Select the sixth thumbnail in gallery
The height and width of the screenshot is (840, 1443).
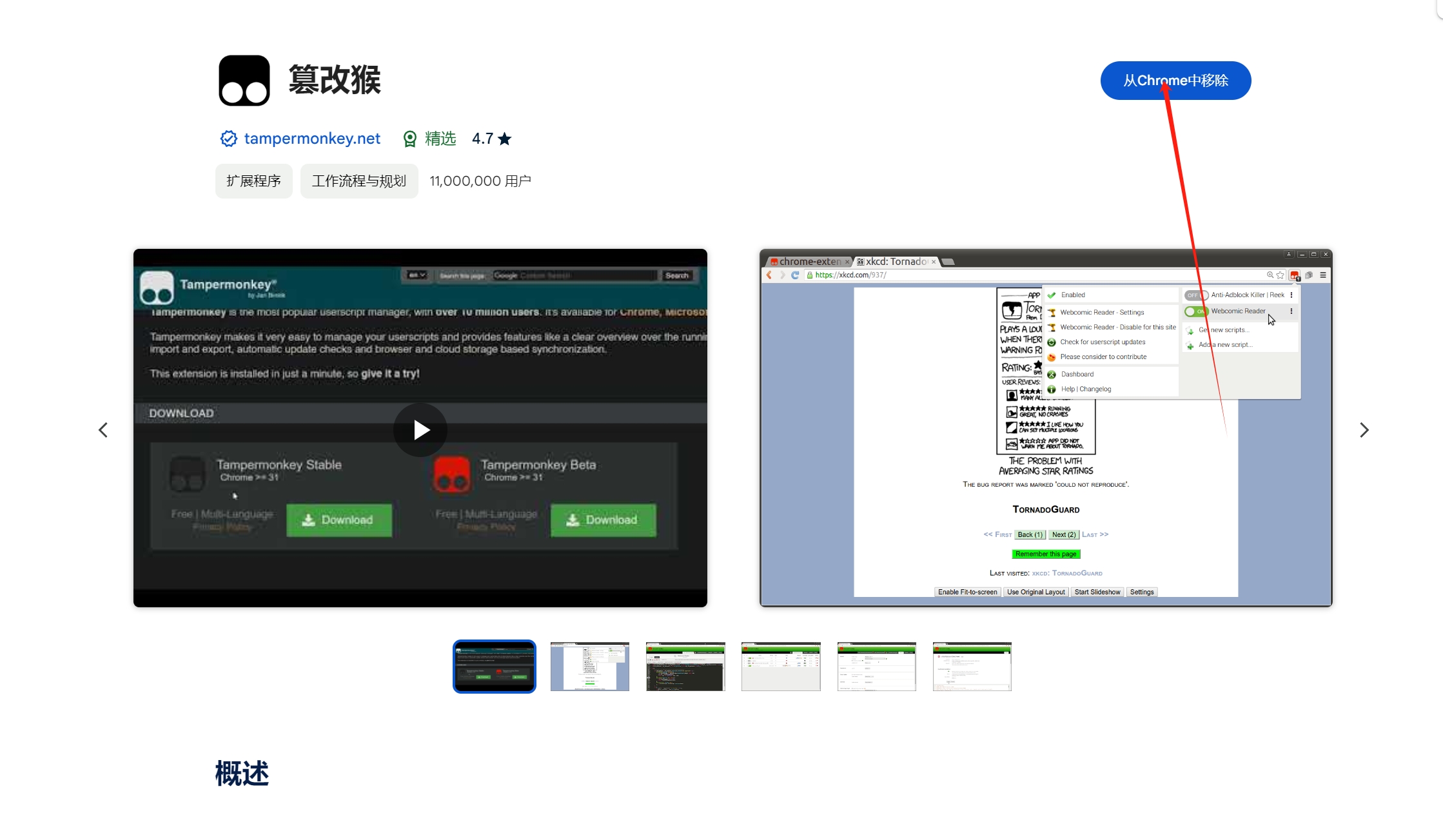[972, 667]
